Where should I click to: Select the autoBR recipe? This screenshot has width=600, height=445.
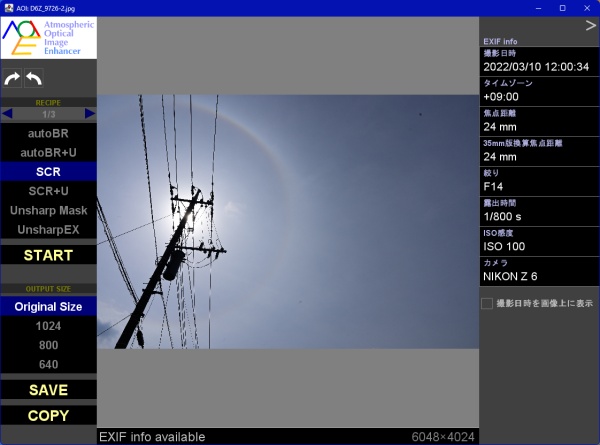coord(48,133)
